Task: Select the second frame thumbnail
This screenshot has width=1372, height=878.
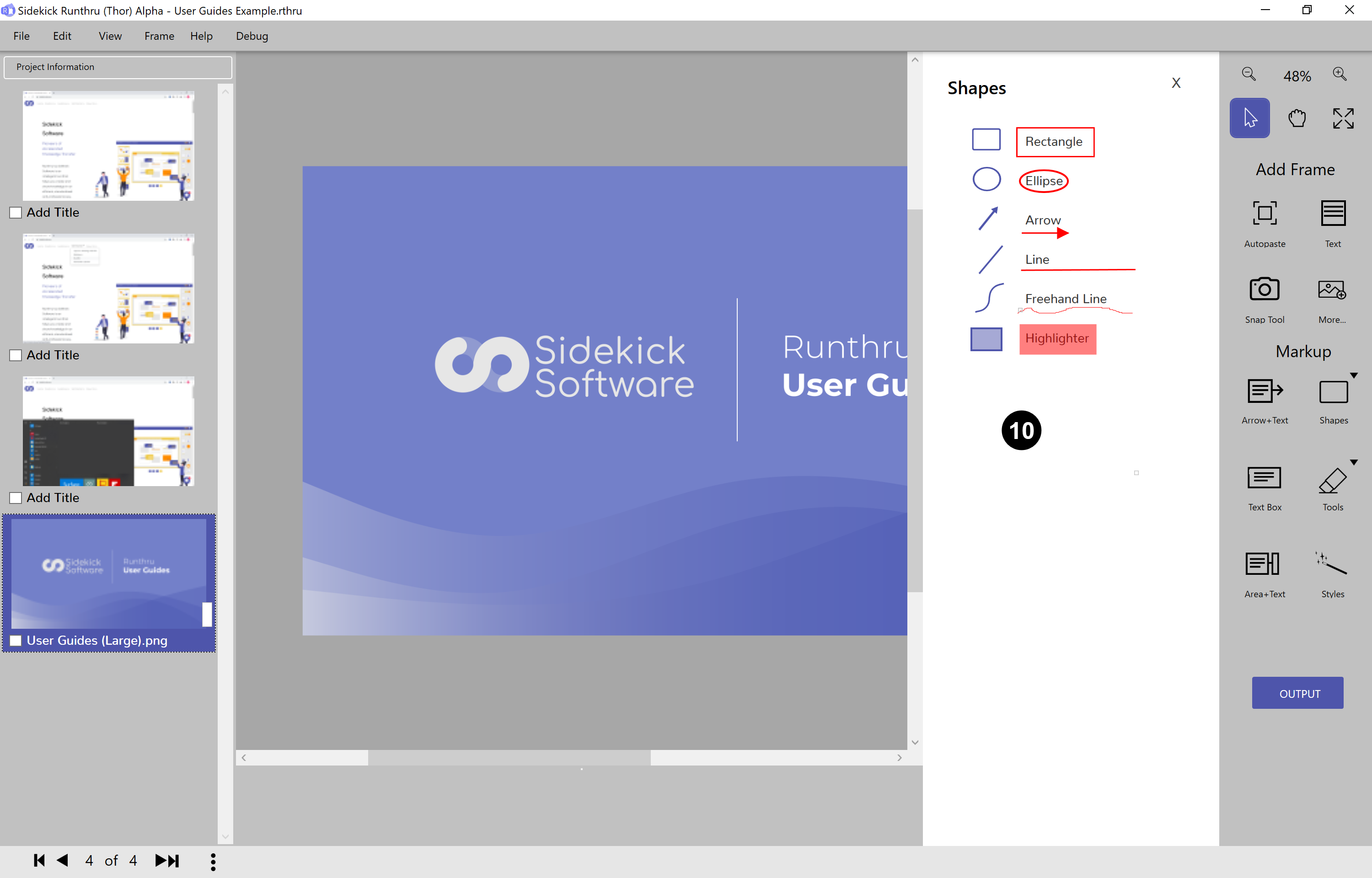Action: pyautogui.click(x=108, y=289)
